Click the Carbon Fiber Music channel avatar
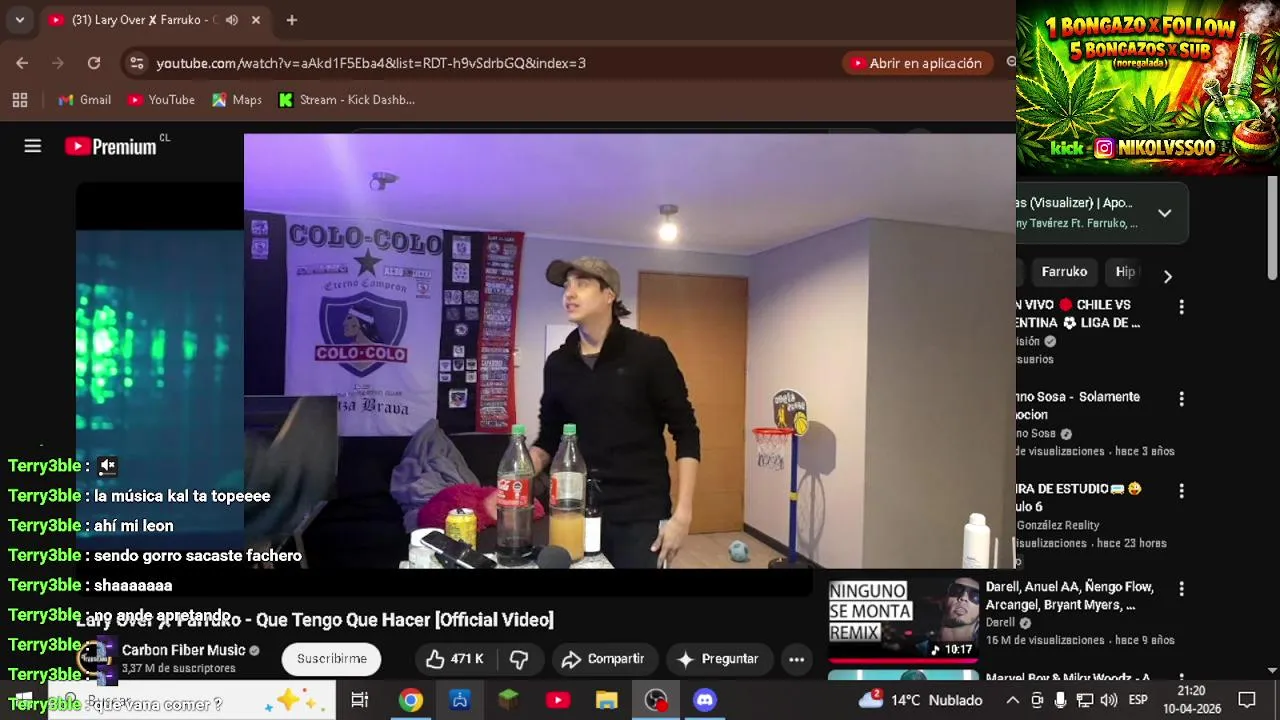 (x=98, y=658)
